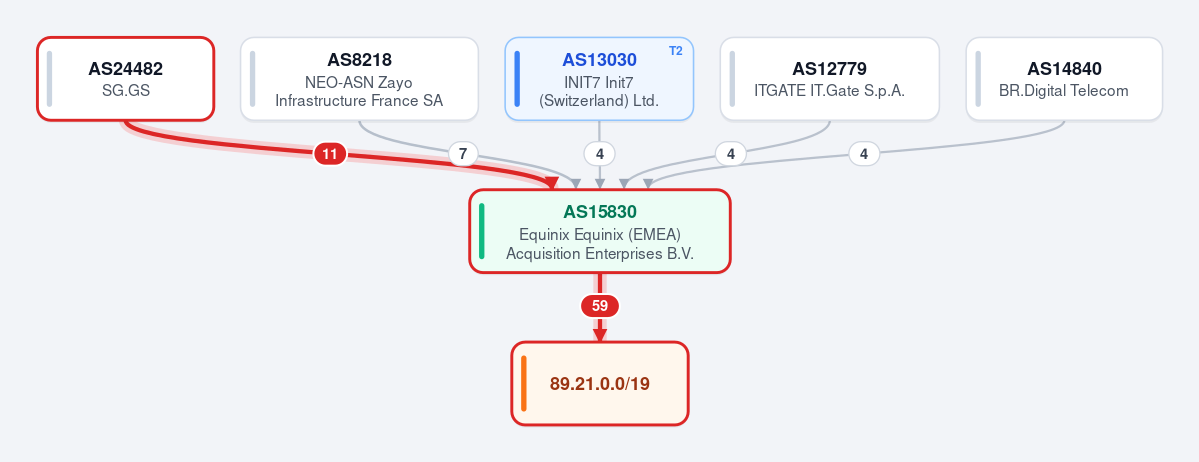The width and height of the screenshot is (1199, 462).
Task: Click the 7 edge count badge
Action: pos(463,155)
